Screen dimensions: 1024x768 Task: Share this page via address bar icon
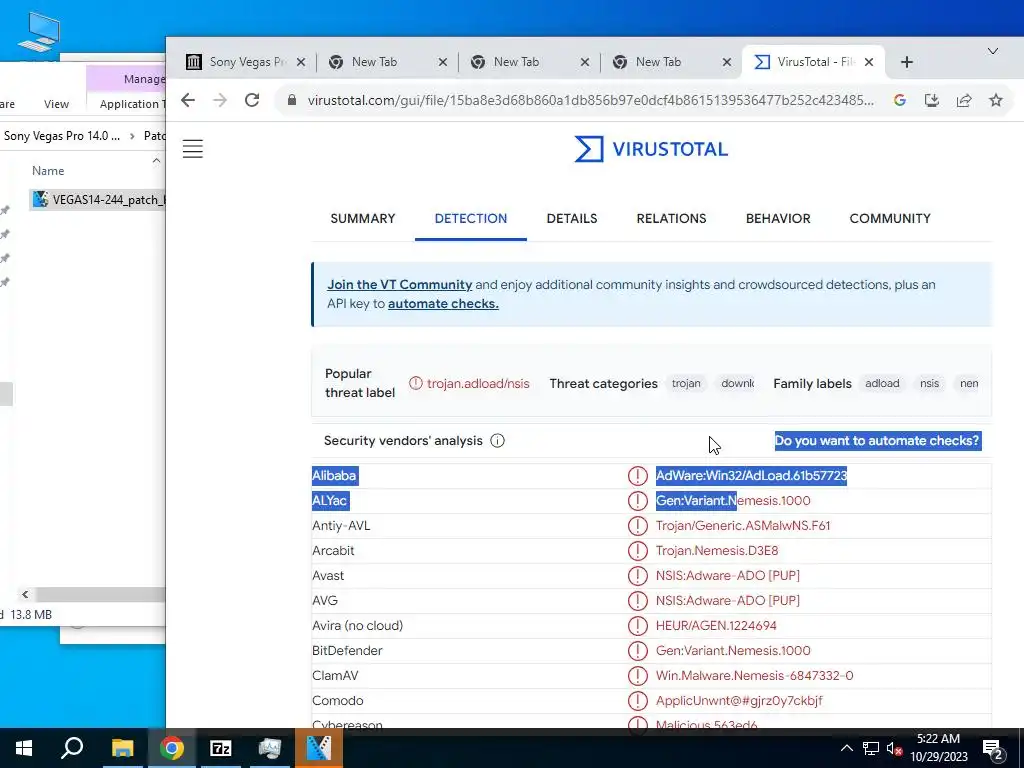(x=964, y=100)
